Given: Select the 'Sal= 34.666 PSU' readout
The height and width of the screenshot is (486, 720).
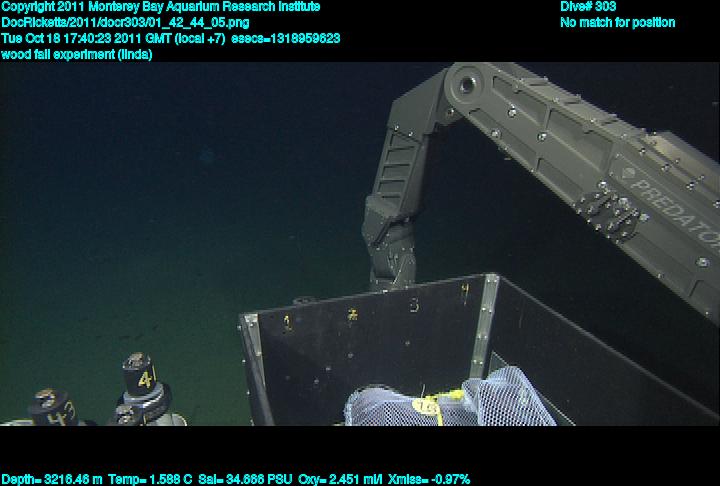Looking at the screenshot, I should 245,479.
